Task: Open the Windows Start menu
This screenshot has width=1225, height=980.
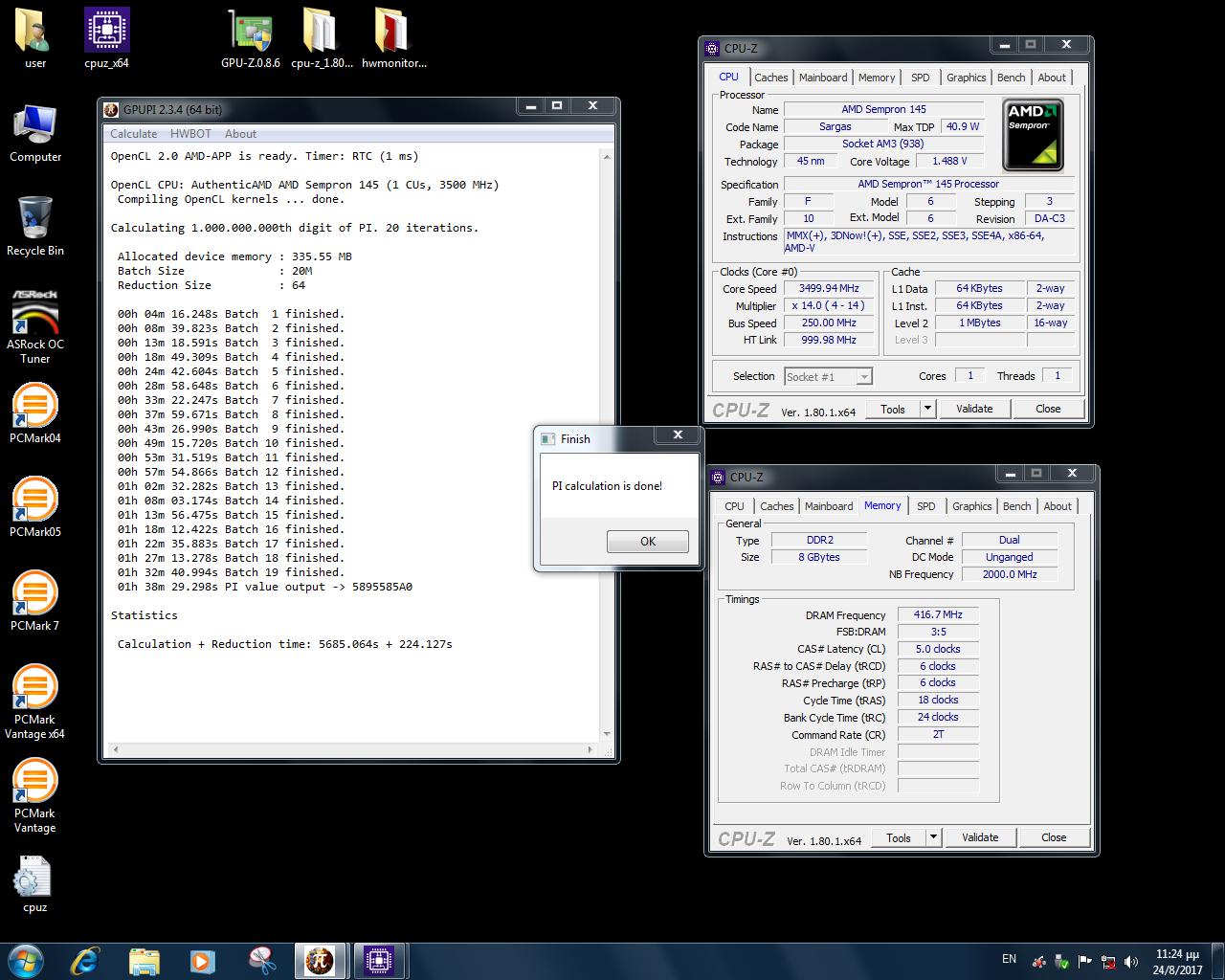Action: (26, 960)
